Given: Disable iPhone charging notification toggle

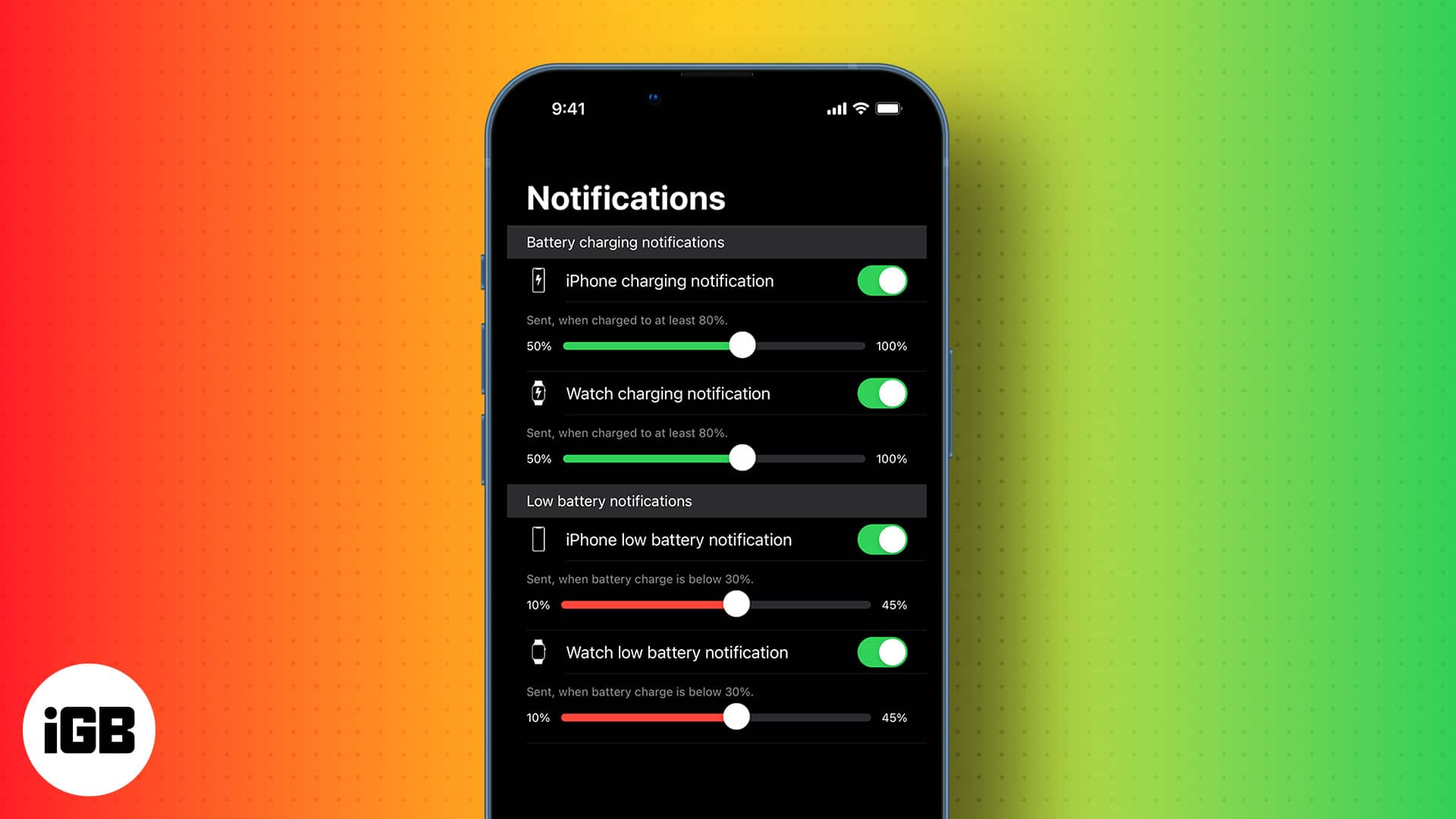Looking at the screenshot, I should click(883, 280).
